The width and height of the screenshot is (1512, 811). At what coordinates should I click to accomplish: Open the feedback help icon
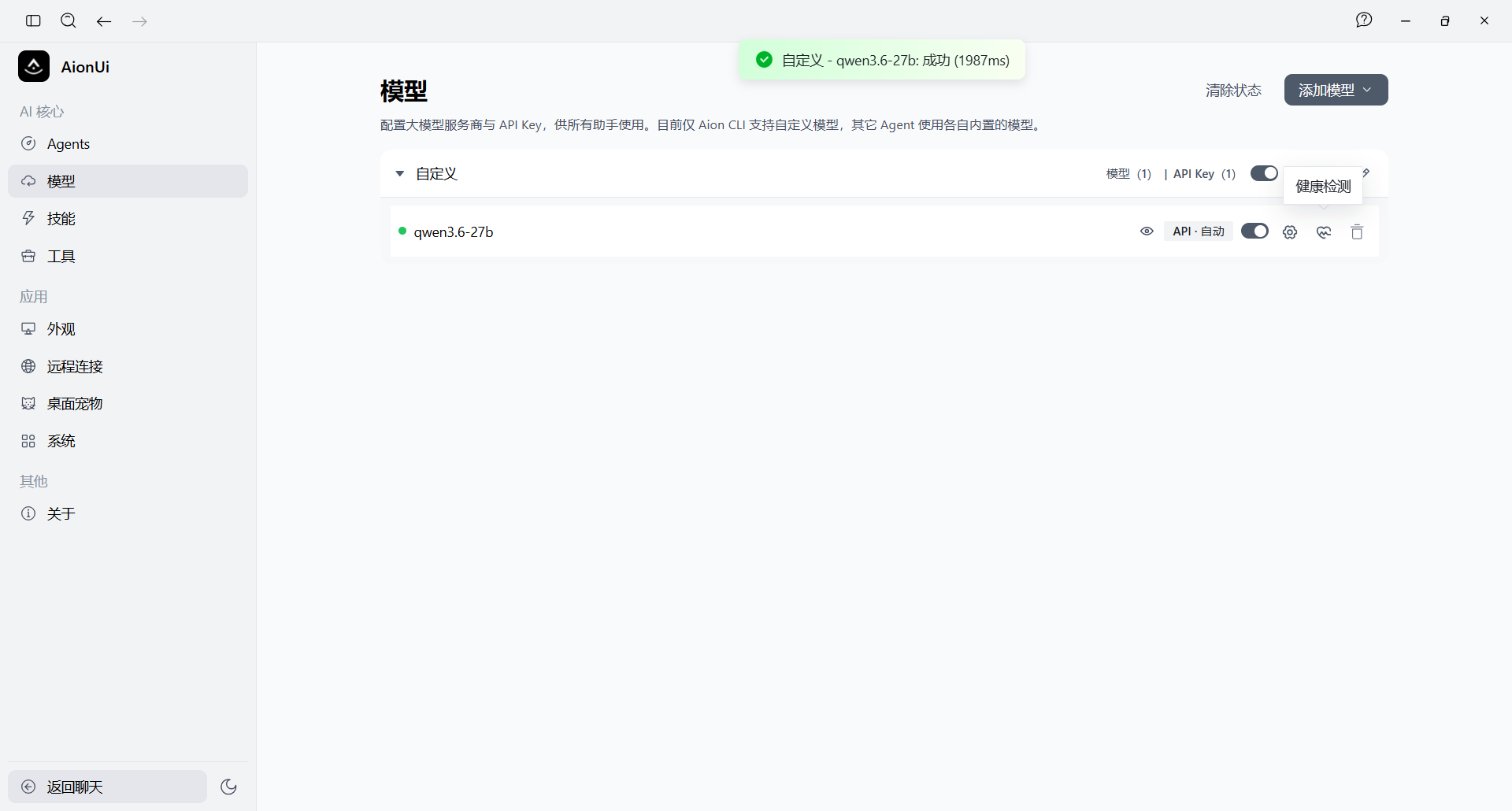[1364, 20]
